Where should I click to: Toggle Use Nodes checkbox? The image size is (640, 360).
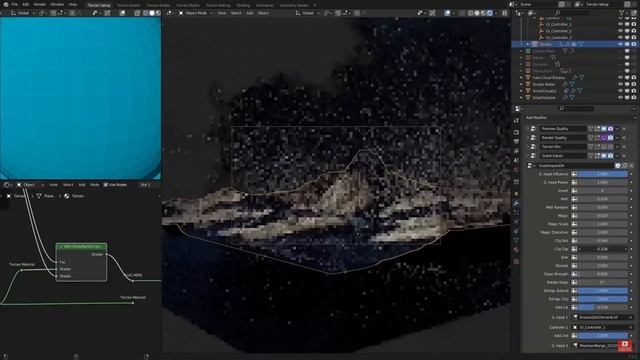tap(106, 185)
